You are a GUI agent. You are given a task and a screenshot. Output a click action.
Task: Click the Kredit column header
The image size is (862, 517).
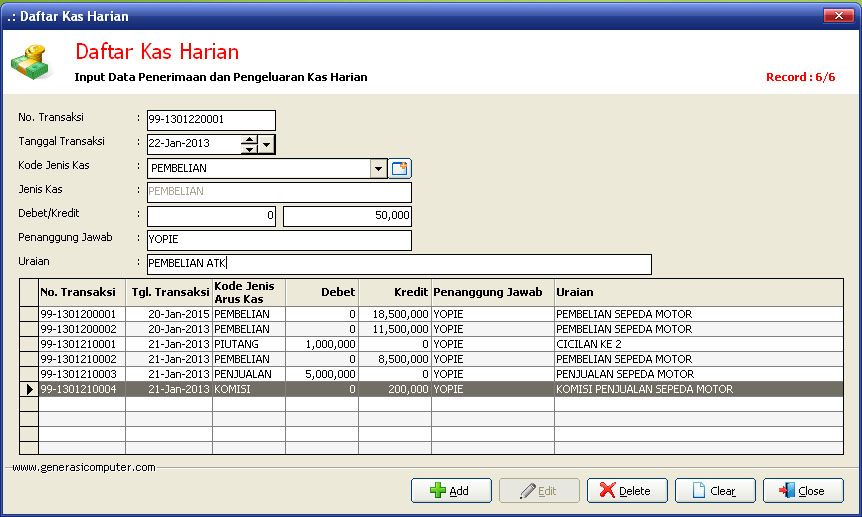coord(394,292)
